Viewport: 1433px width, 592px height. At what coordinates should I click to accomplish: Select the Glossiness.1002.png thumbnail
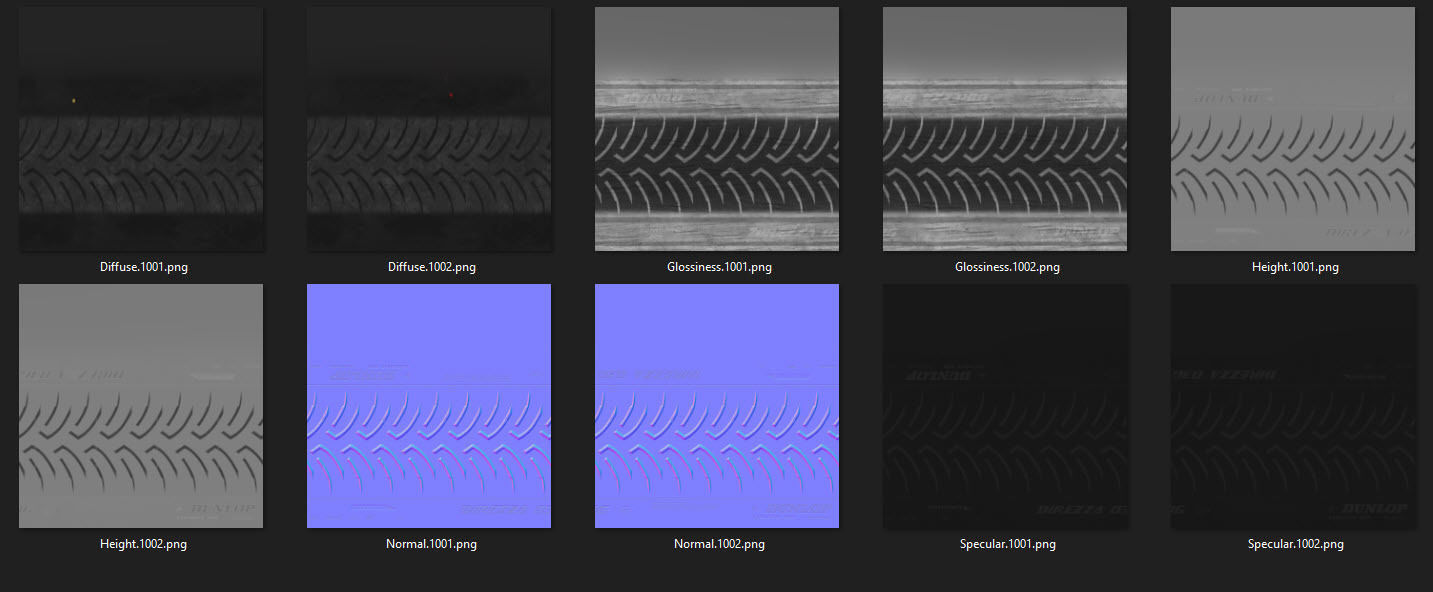point(1005,129)
